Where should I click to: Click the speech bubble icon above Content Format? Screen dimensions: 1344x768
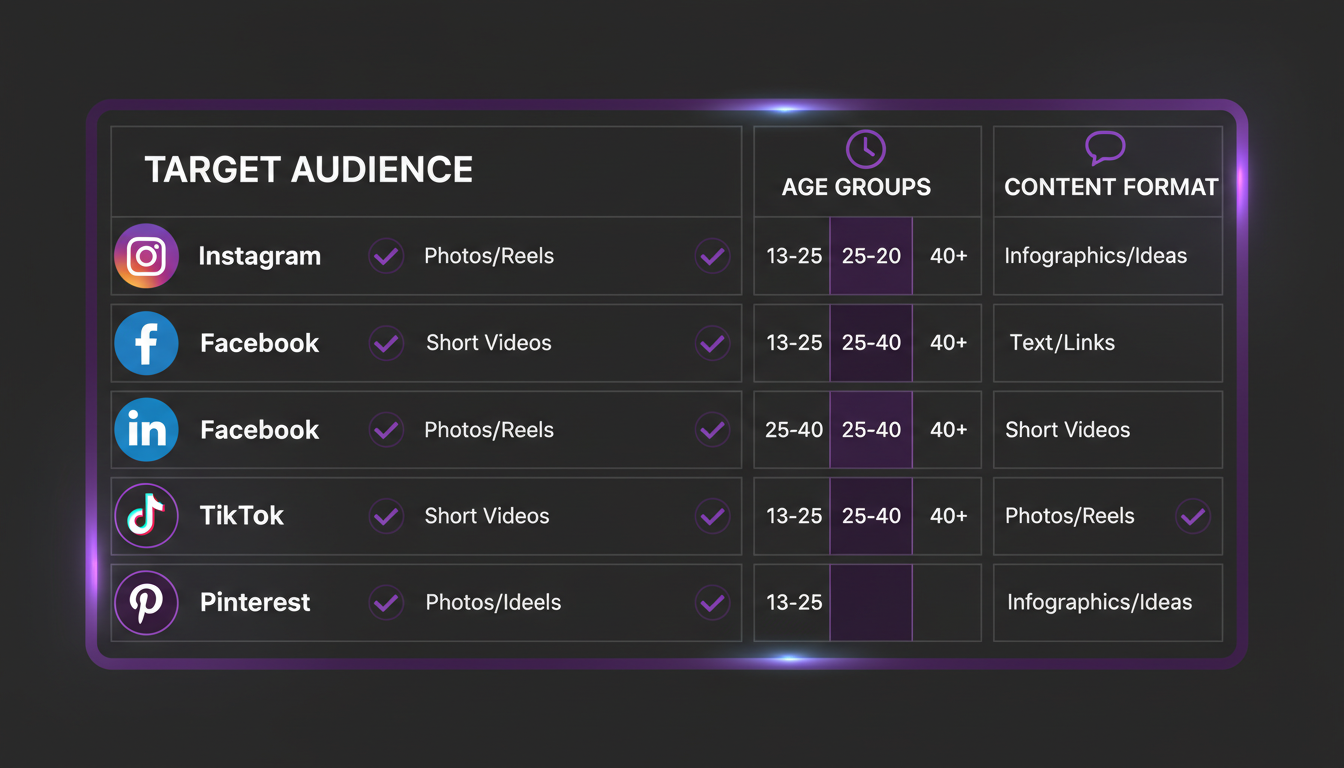click(x=1105, y=149)
